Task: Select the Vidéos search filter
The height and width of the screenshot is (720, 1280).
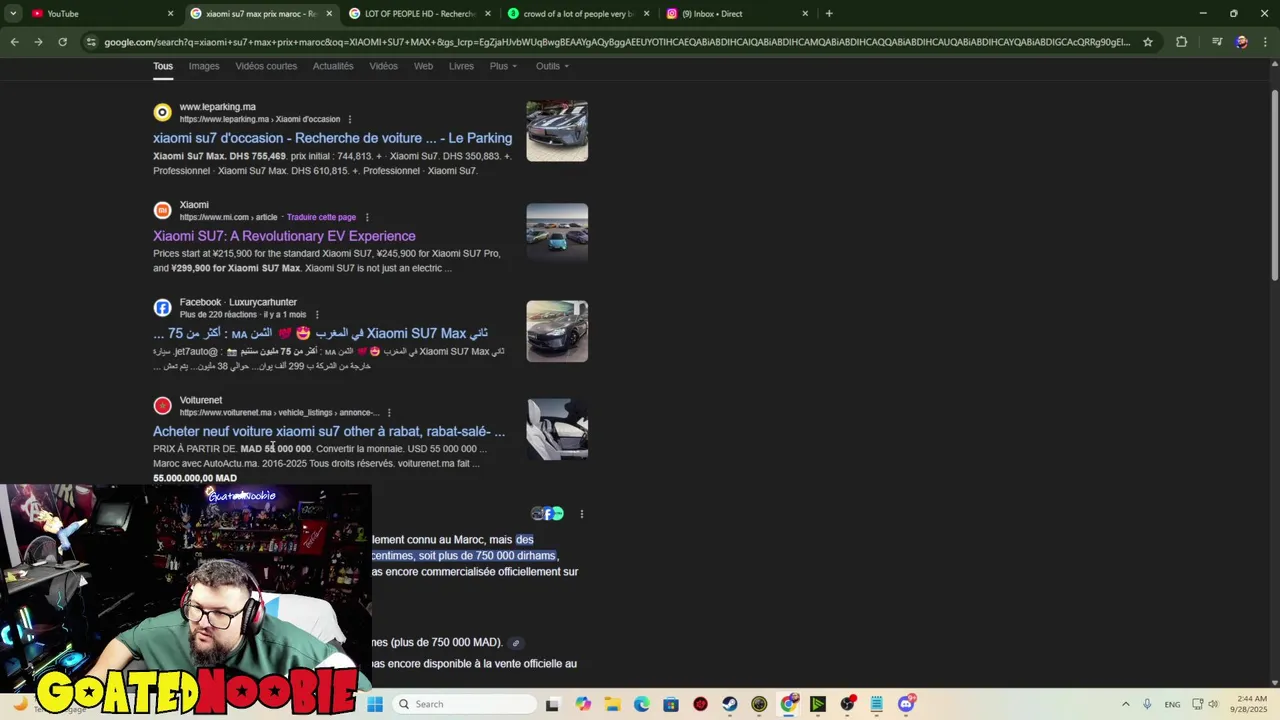Action: (383, 66)
